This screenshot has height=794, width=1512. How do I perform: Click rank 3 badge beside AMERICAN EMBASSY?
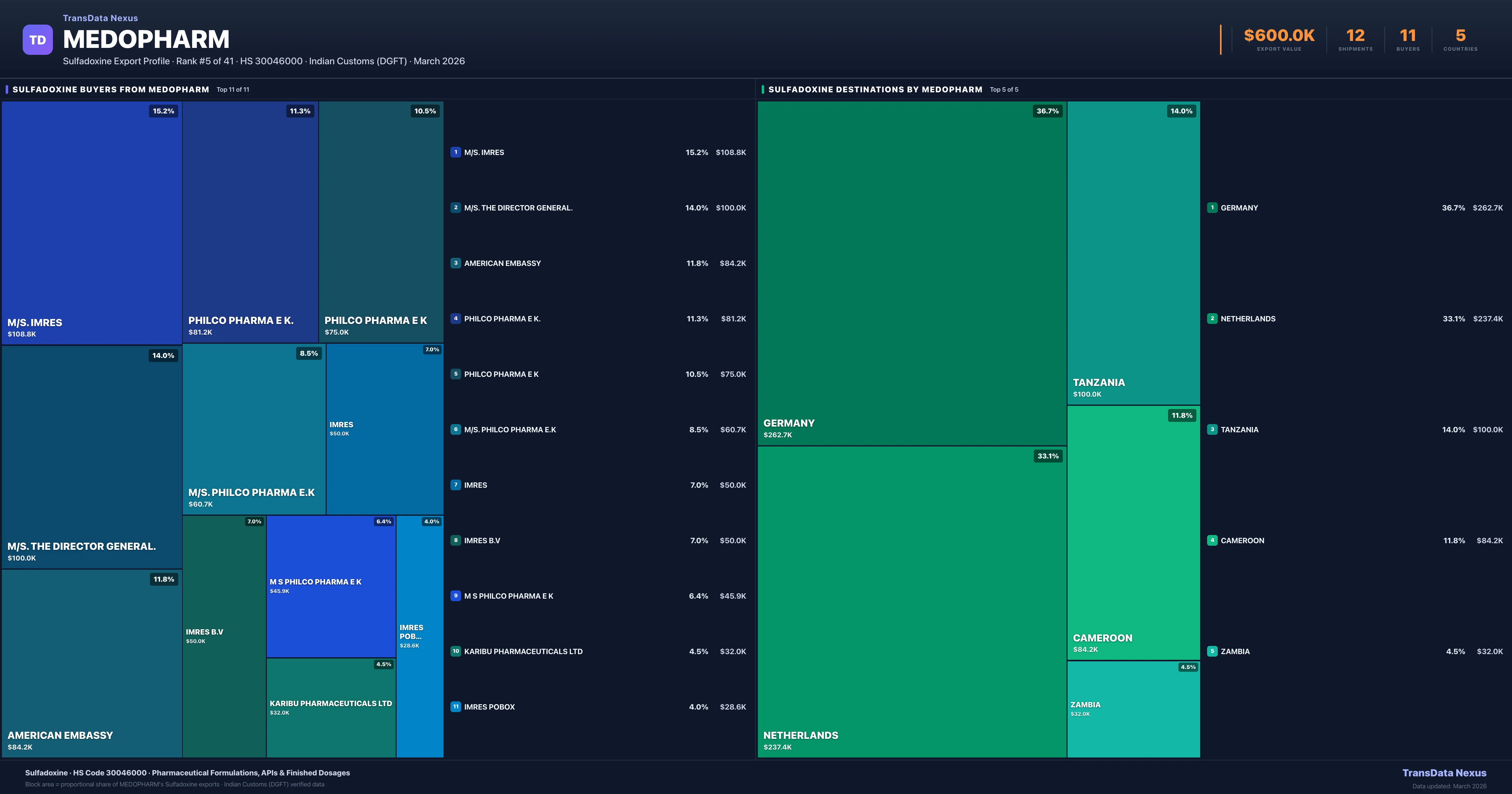click(455, 263)
